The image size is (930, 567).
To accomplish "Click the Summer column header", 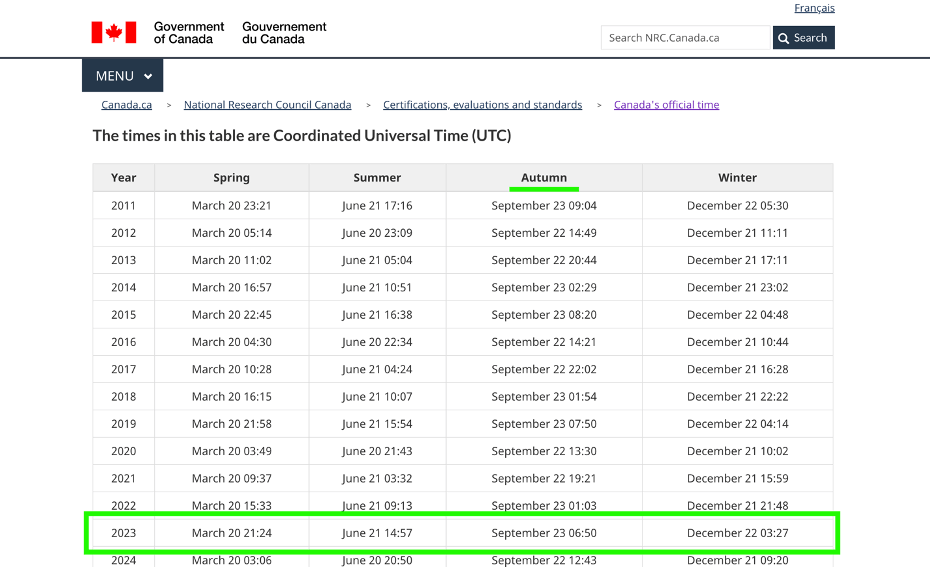I will tap(377, 177).
